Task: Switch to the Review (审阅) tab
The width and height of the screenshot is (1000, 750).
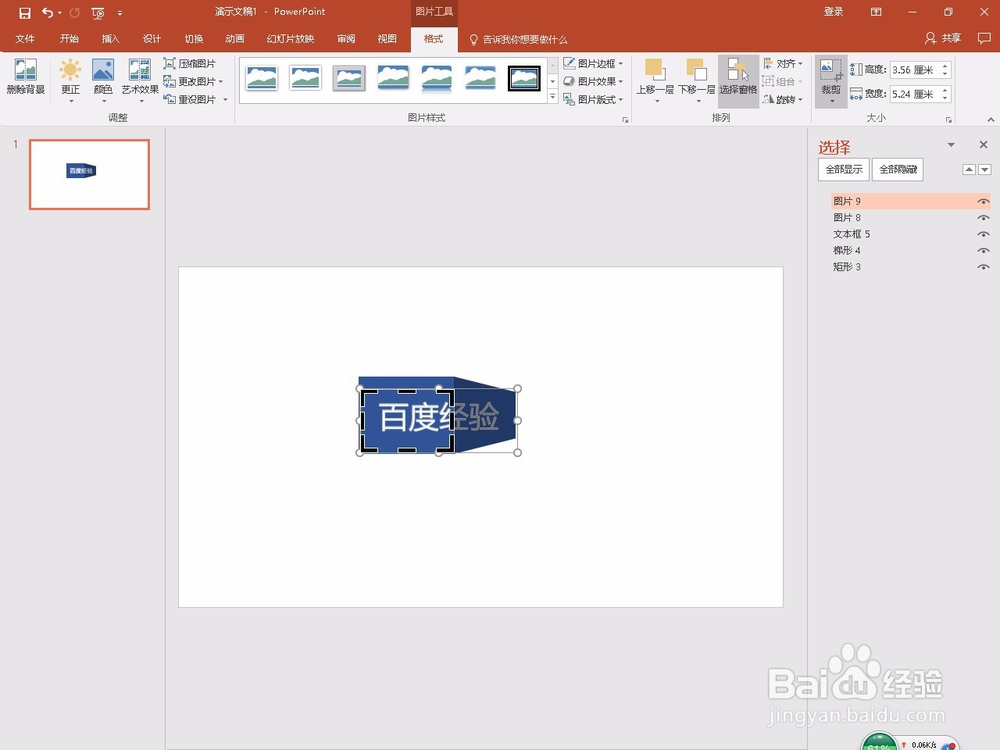Action: point(346,39)
